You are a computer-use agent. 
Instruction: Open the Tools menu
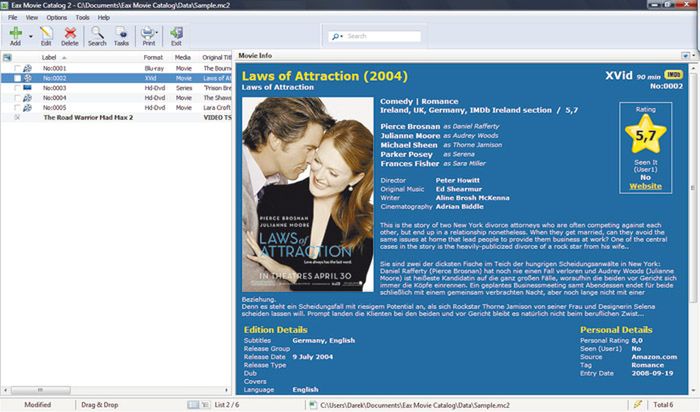[83, 17]
